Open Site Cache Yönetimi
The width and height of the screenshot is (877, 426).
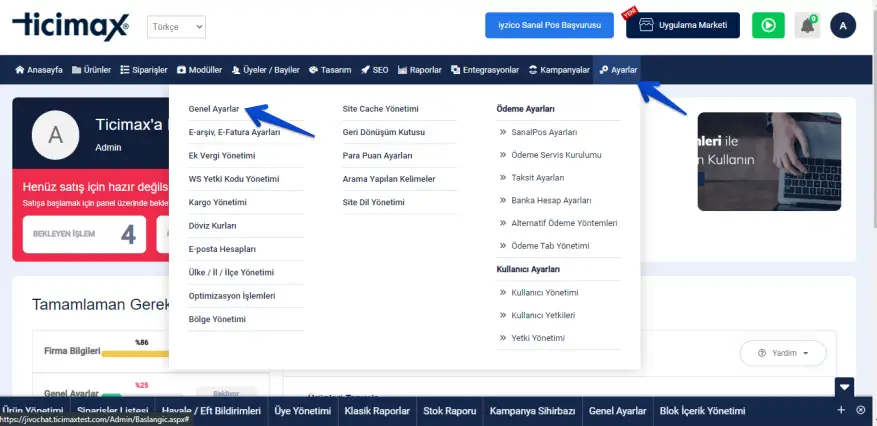coord(380,109)
